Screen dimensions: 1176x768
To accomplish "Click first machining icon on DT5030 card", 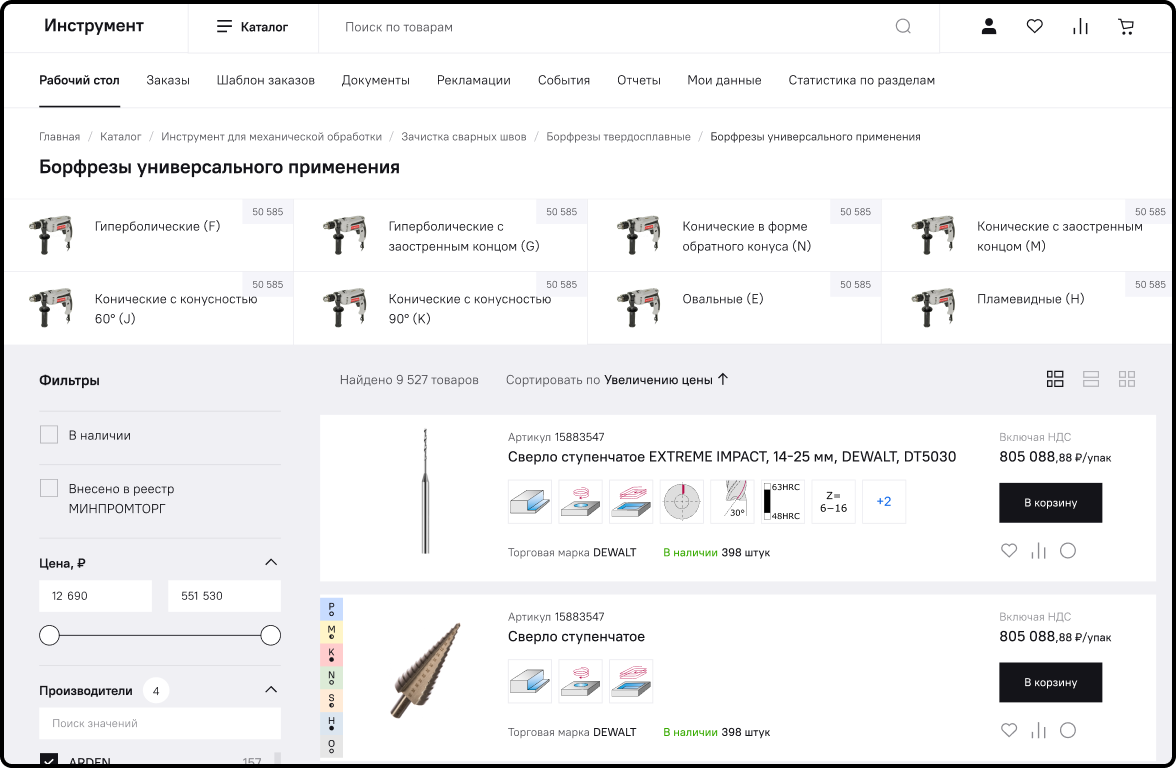I will [x=530, y=502].
